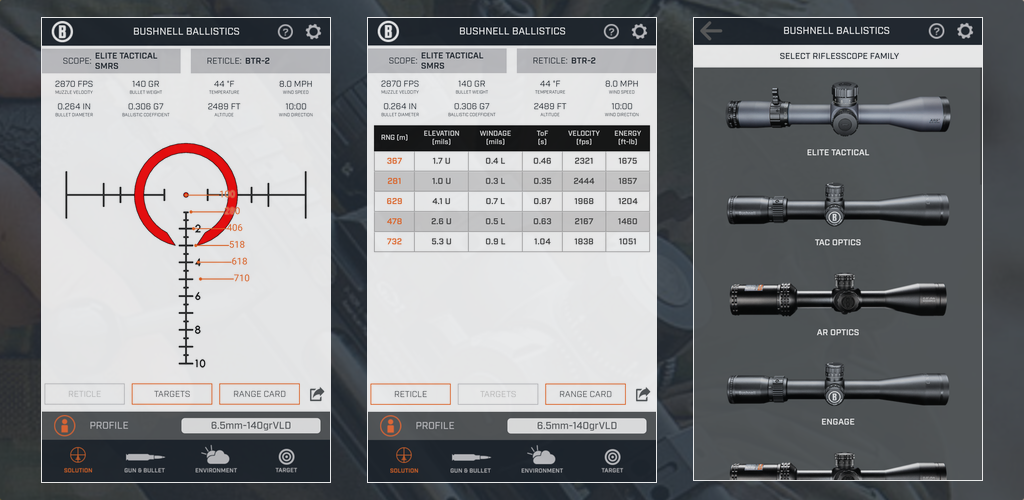Select Solution tab in middle panel
The image size is (1024, 500).
click(404, 461)
